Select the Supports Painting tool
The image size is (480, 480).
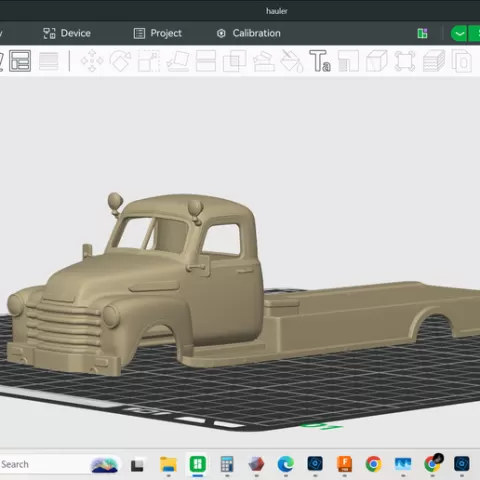point(264,61)
